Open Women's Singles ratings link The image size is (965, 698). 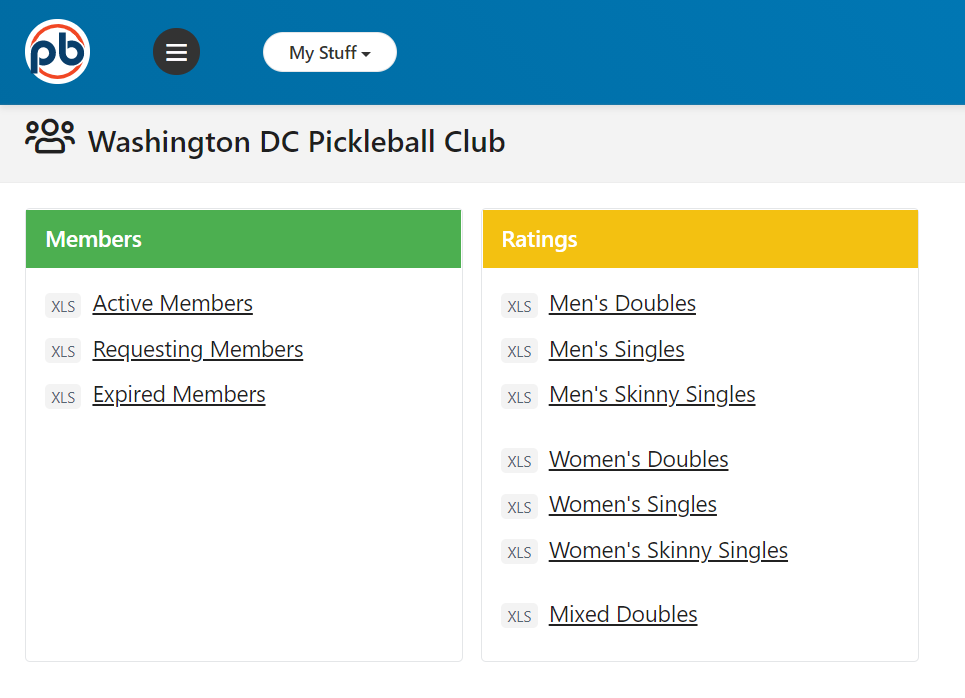(633, 505)
